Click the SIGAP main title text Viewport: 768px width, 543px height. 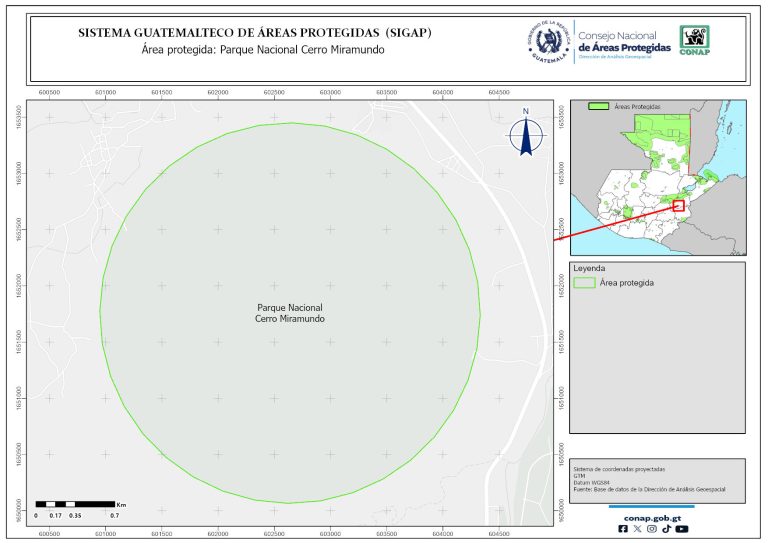pyautogui.click(x=254, y=33)
